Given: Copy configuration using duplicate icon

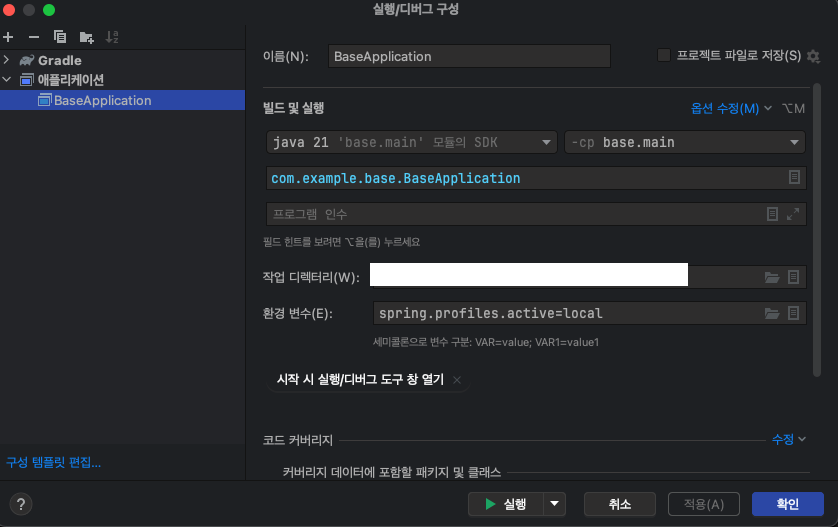Looking at the screenshot, I should click(x=60, y=37).
